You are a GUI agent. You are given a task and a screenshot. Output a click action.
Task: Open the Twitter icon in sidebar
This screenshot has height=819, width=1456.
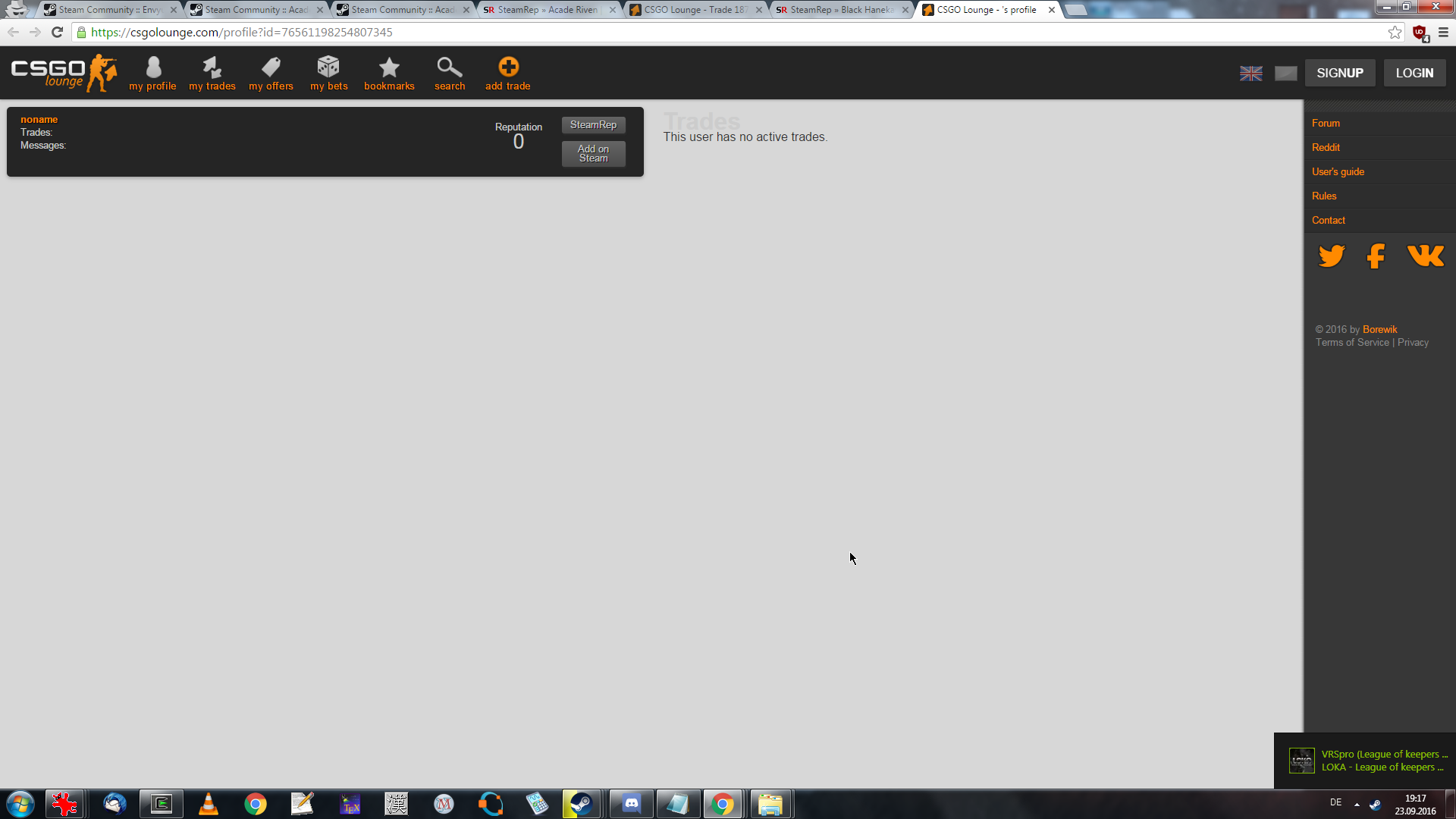point(1332,256)
